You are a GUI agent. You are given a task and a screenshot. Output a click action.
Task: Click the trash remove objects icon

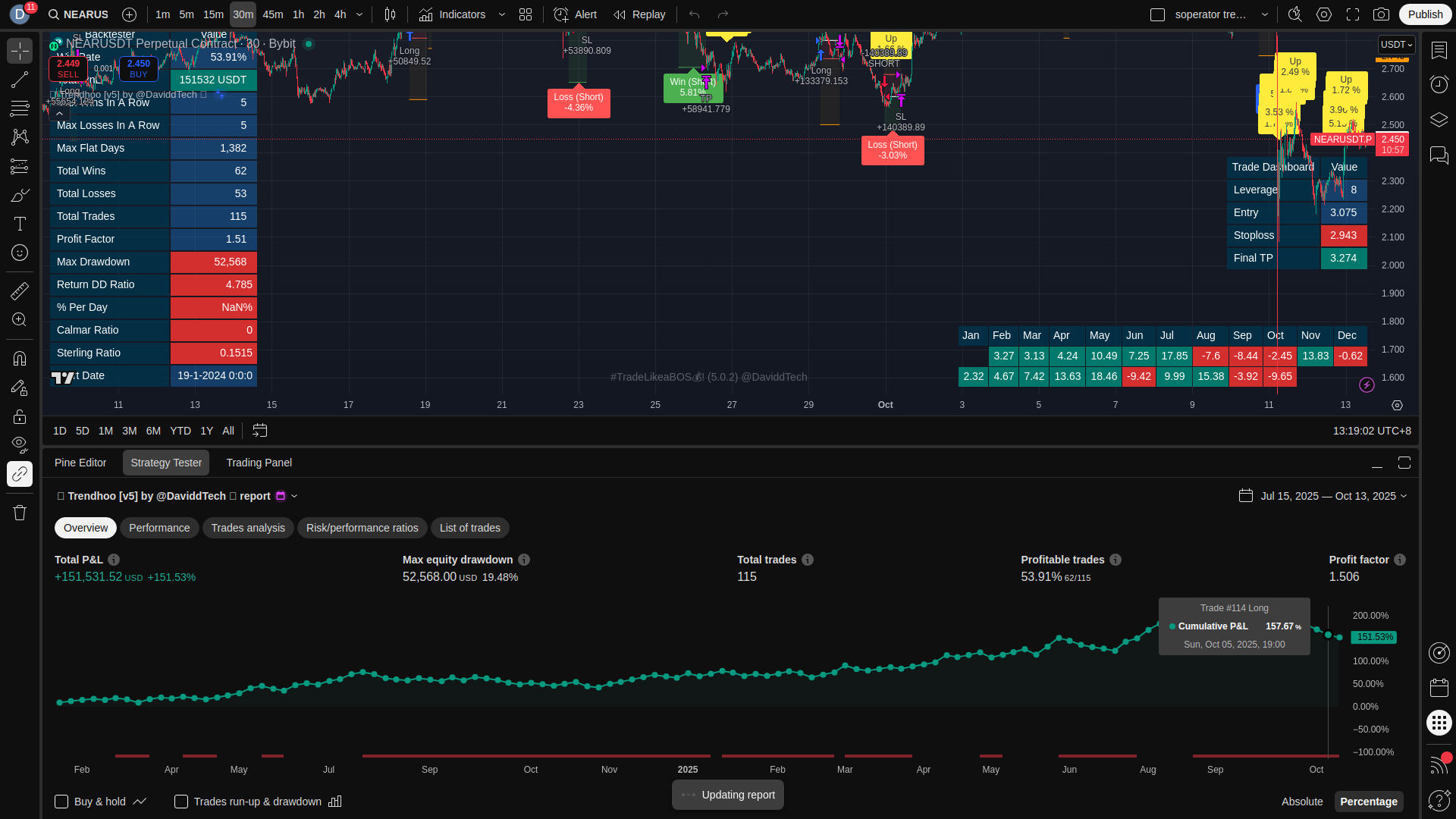coord(20,513)
